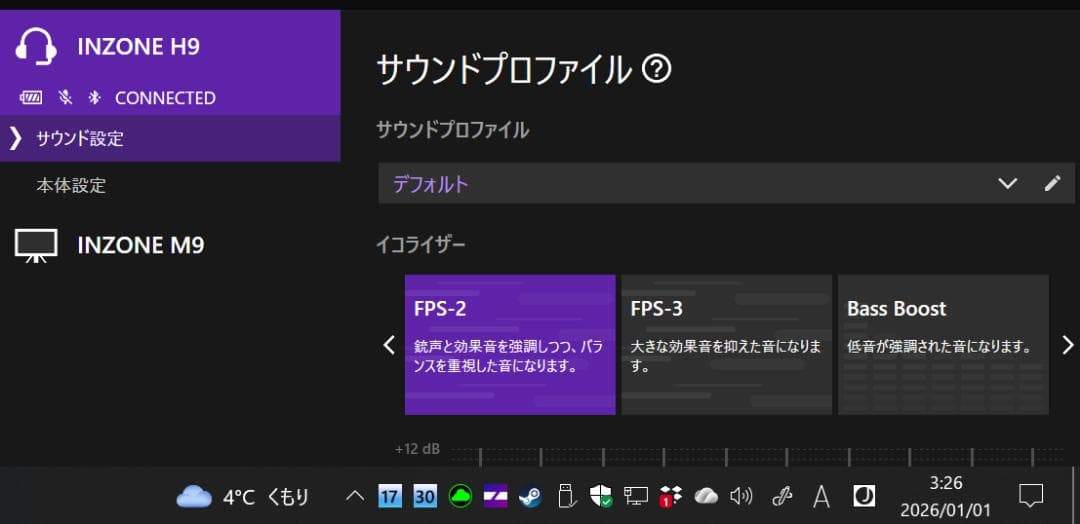The width and height of the screenshot is (1080, 524).
Task: Open the INZONE Hub purple tray icon
Action: 495,496
